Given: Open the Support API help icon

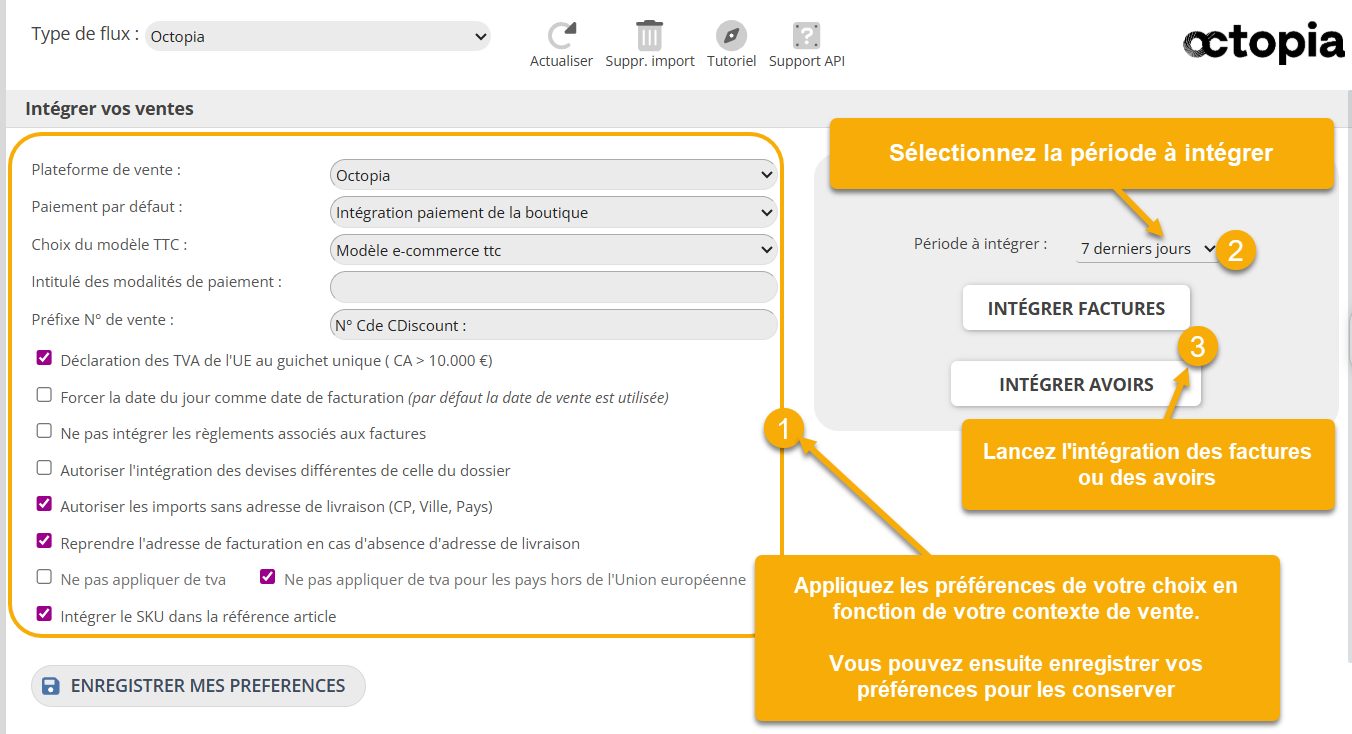Looking at the screenshot, I should (806, 36).
